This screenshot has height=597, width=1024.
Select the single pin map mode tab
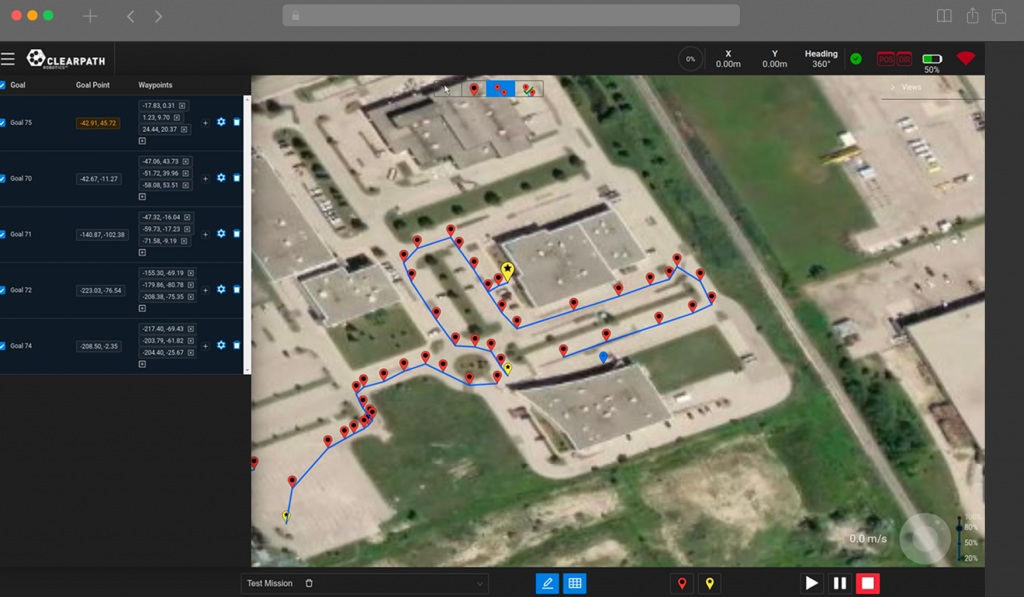(x=473, y=89)
